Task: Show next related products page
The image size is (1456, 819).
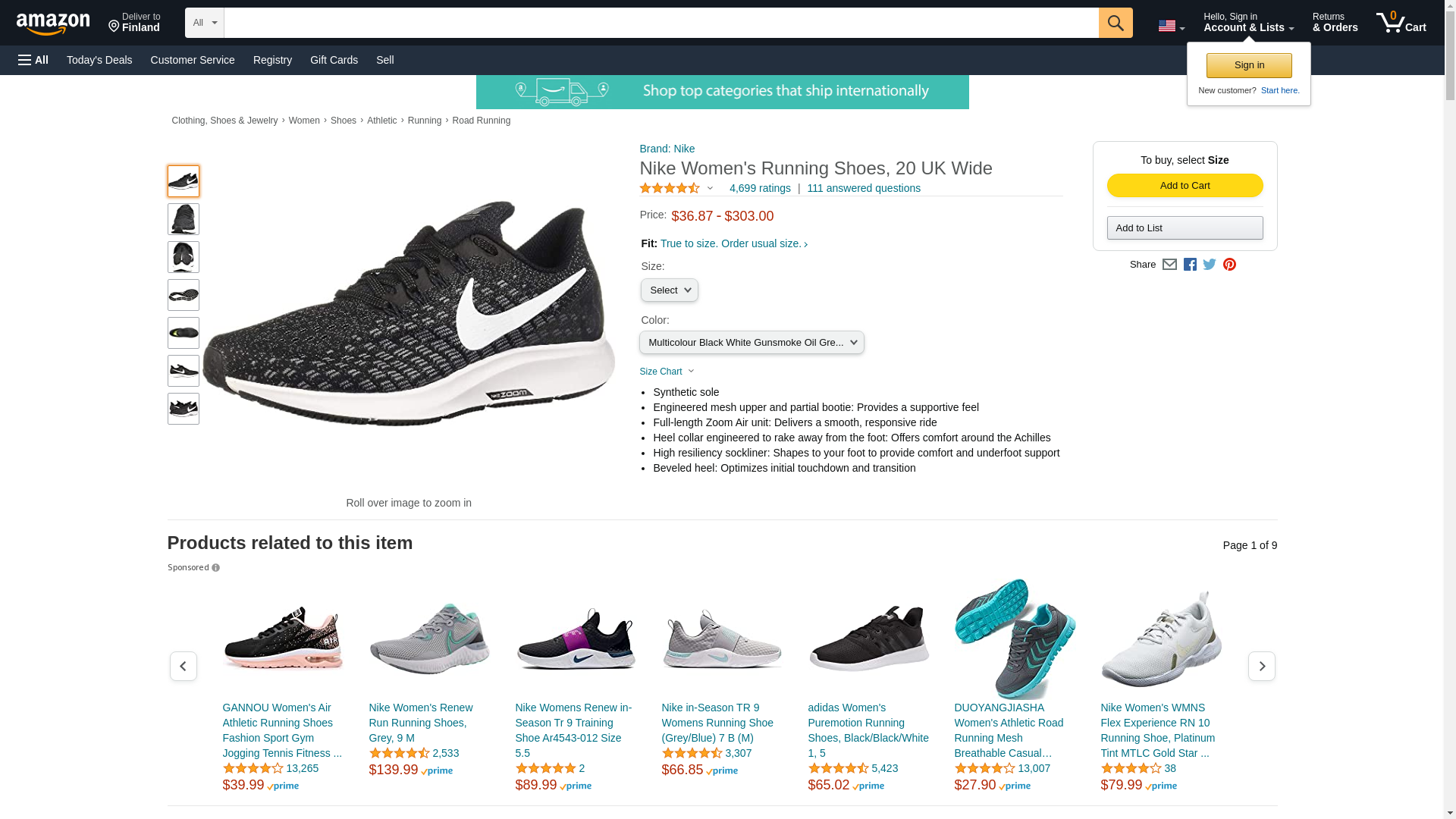Action: [x=1261, y=666]
